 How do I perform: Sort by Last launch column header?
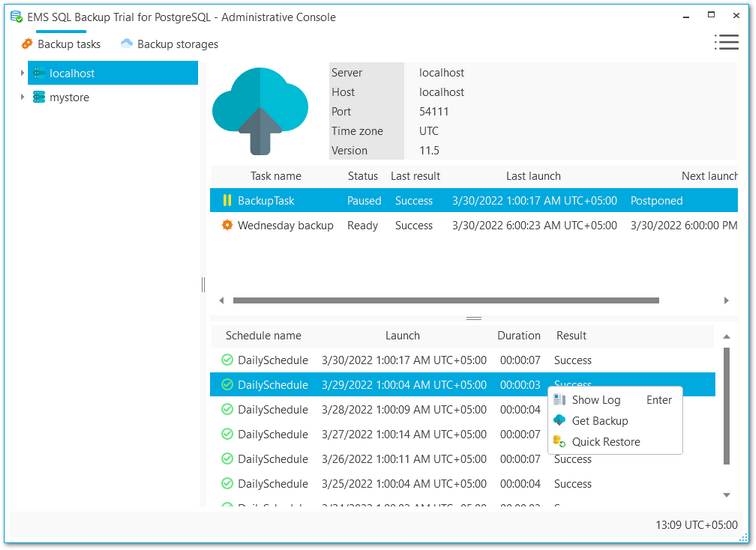coord(533,176)
